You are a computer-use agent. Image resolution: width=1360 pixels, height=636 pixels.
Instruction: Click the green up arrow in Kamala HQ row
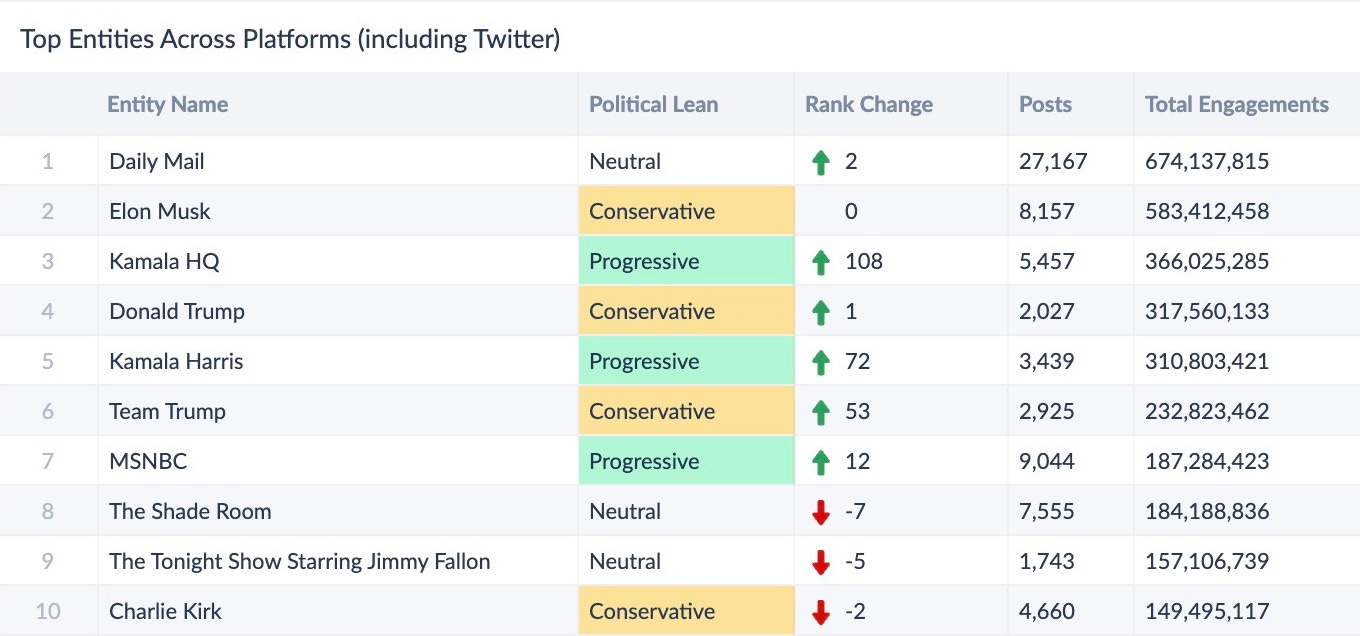click(x=821, y=262)
